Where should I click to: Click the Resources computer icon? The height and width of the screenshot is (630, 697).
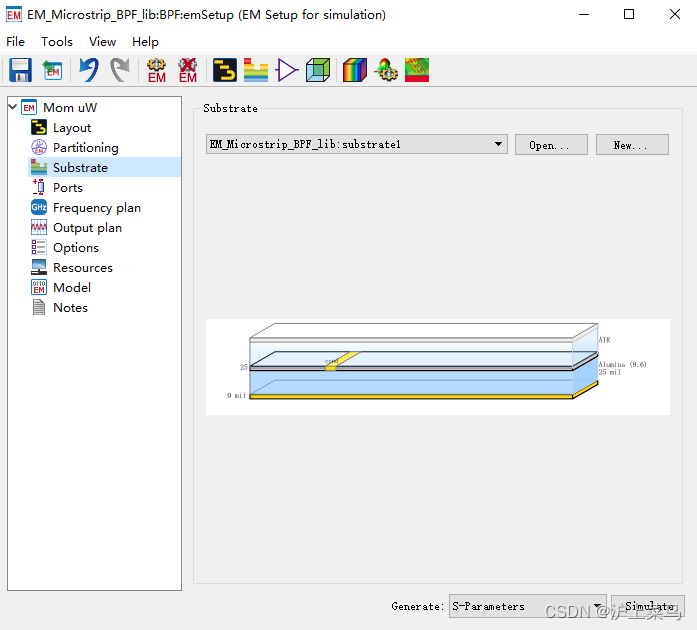click(39, 267)
